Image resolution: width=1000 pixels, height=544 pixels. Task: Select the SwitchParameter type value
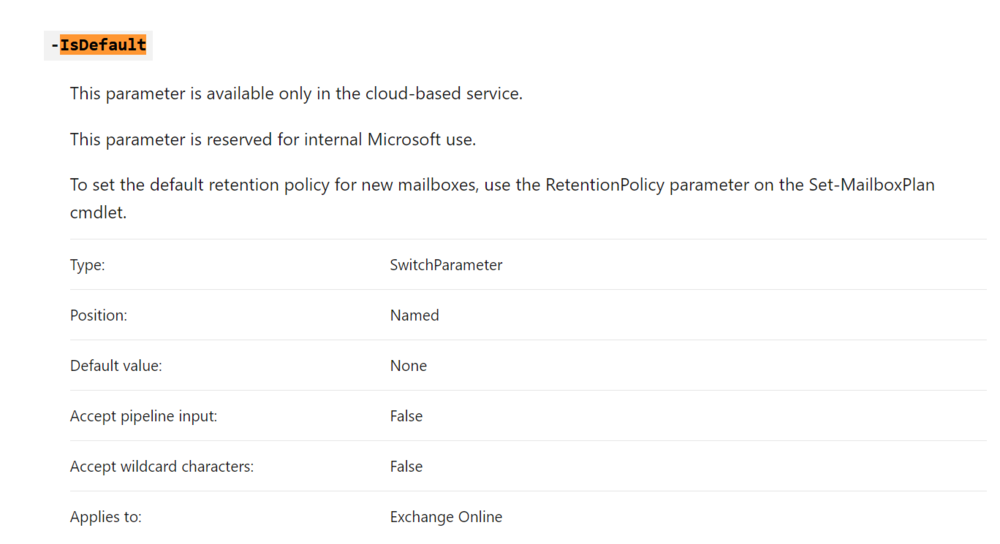(446, 265)
